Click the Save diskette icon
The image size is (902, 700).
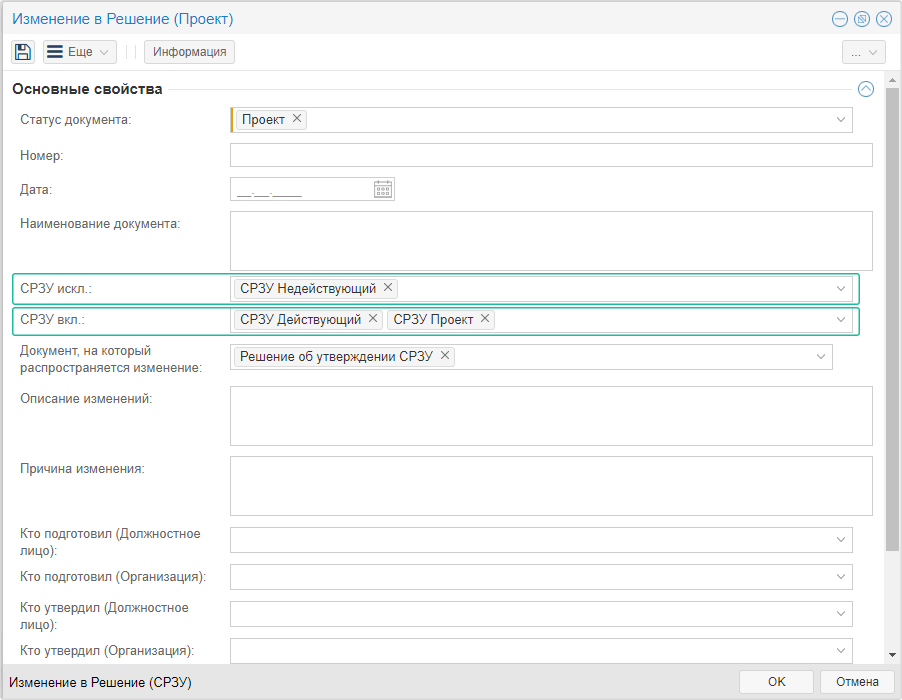[x=23, y=52]
